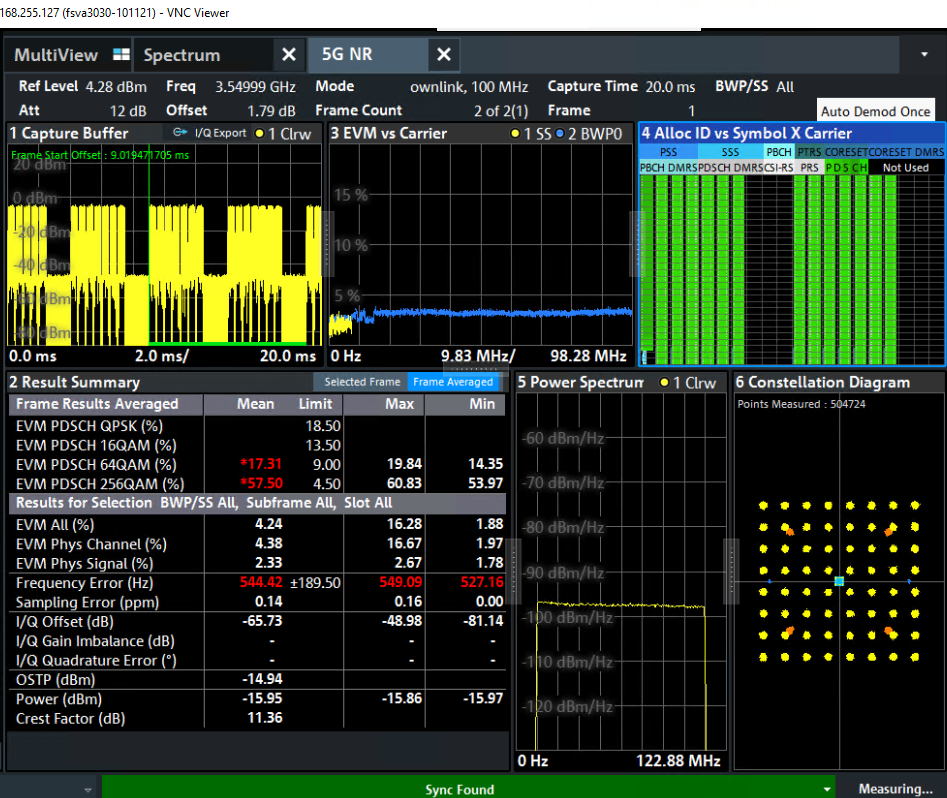Viewport: 947px width, 798px height.
Task: Click the Frame Results Averaged header
Action: pos(97,404)
